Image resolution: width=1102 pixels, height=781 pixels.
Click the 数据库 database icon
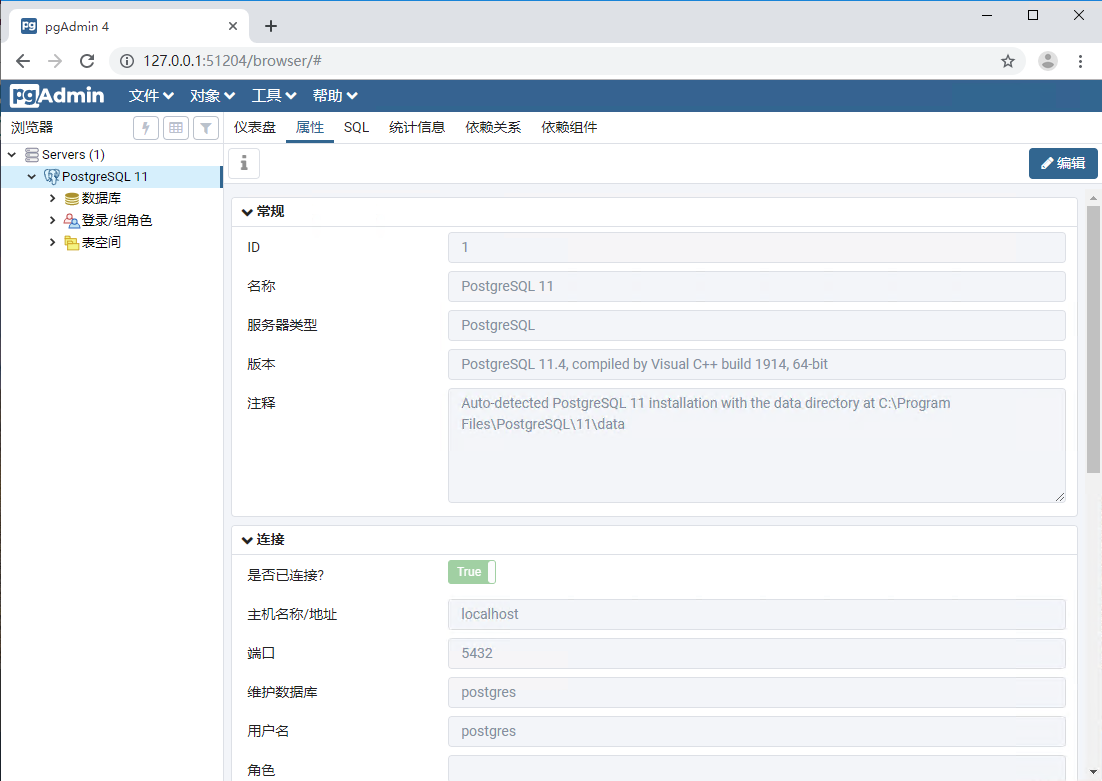pos(72,199)
